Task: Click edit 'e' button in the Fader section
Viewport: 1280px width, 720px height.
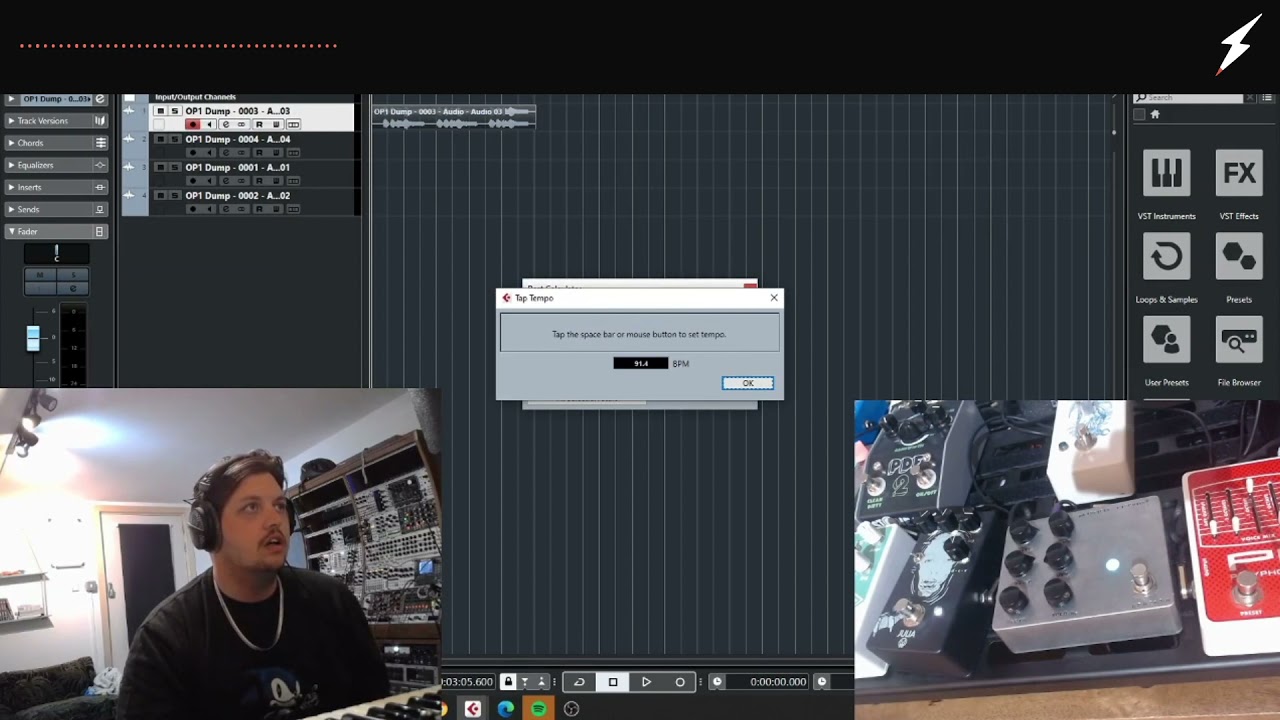Action: pyautogui.click(x=73, y=288)
